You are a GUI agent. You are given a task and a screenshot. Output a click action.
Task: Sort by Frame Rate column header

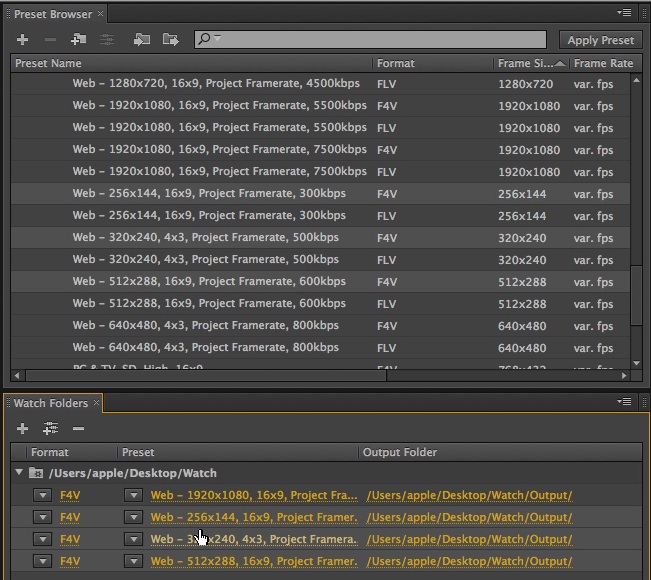click(605, 63)
